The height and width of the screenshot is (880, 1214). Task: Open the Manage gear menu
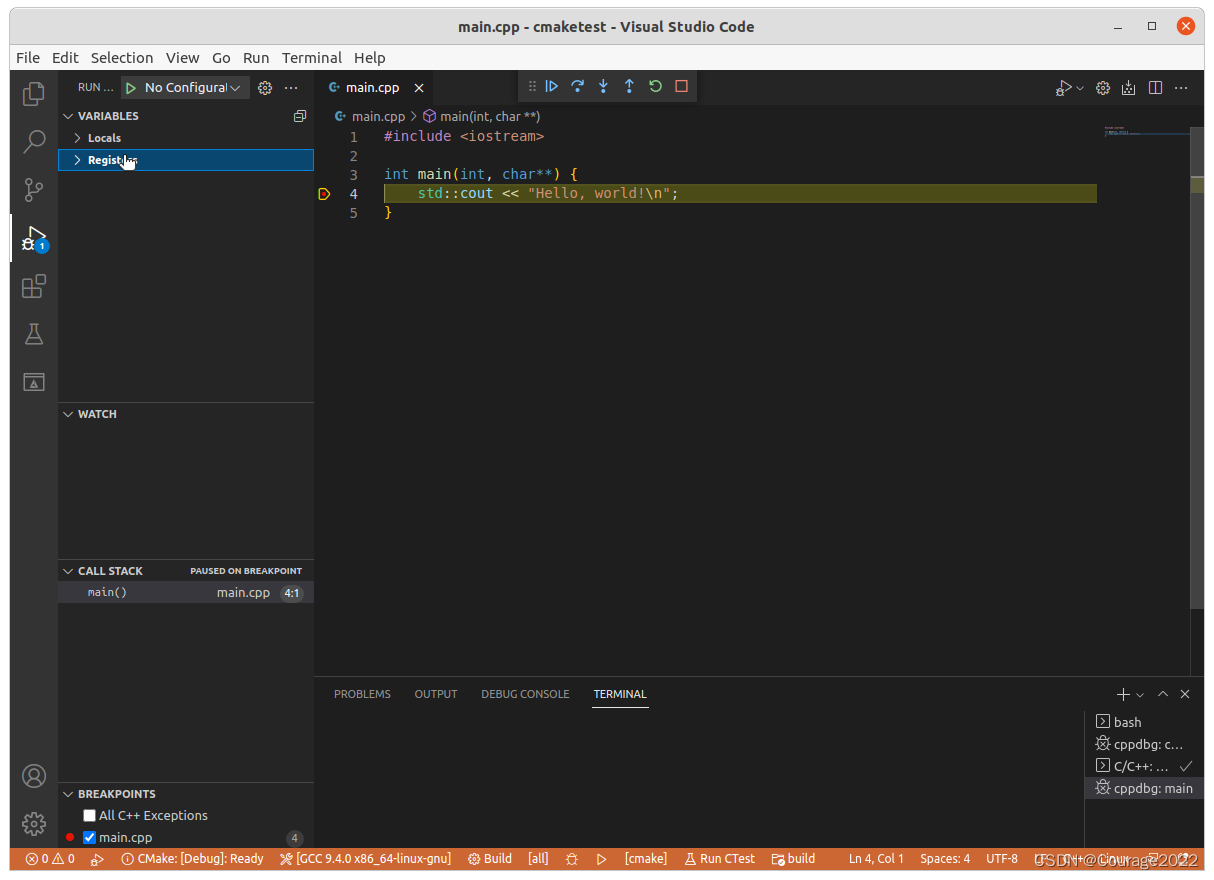[x=34, y=824]
